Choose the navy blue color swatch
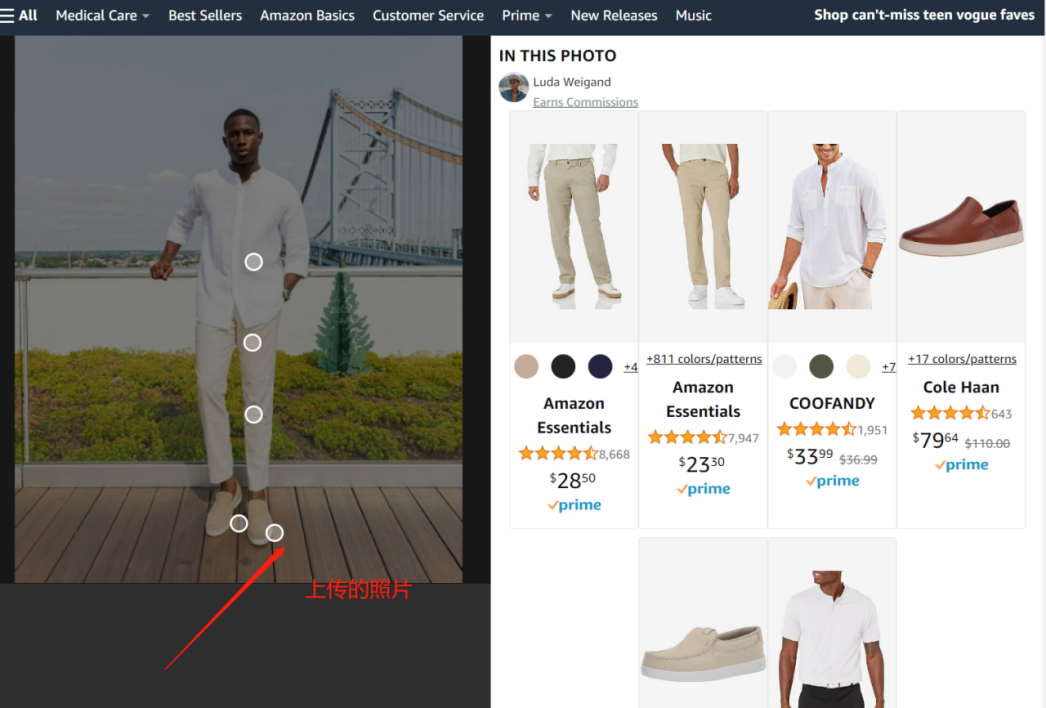The image size is (1046, 708). tap(600, 366)
